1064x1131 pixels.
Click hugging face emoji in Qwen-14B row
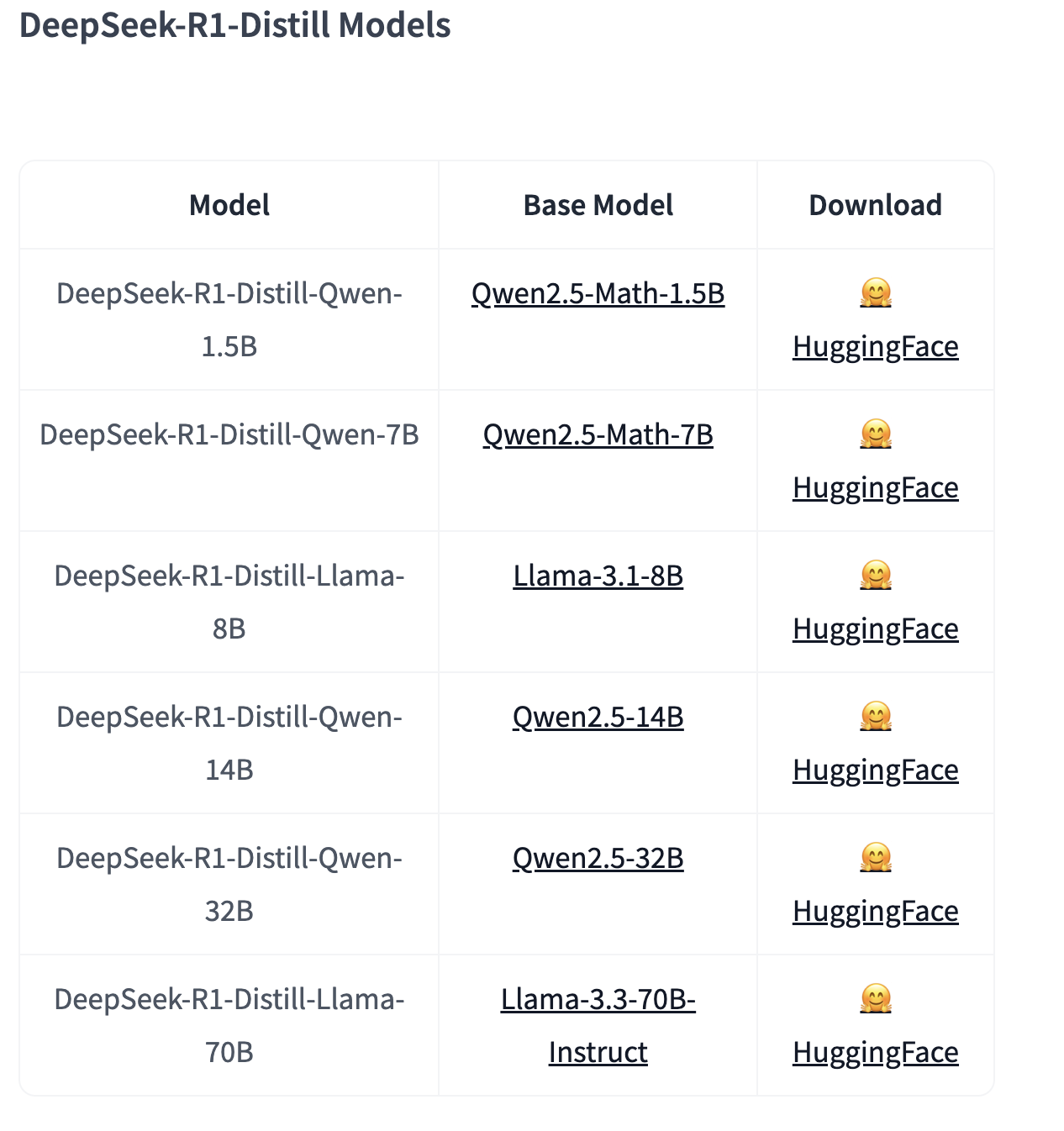[875, 717]
